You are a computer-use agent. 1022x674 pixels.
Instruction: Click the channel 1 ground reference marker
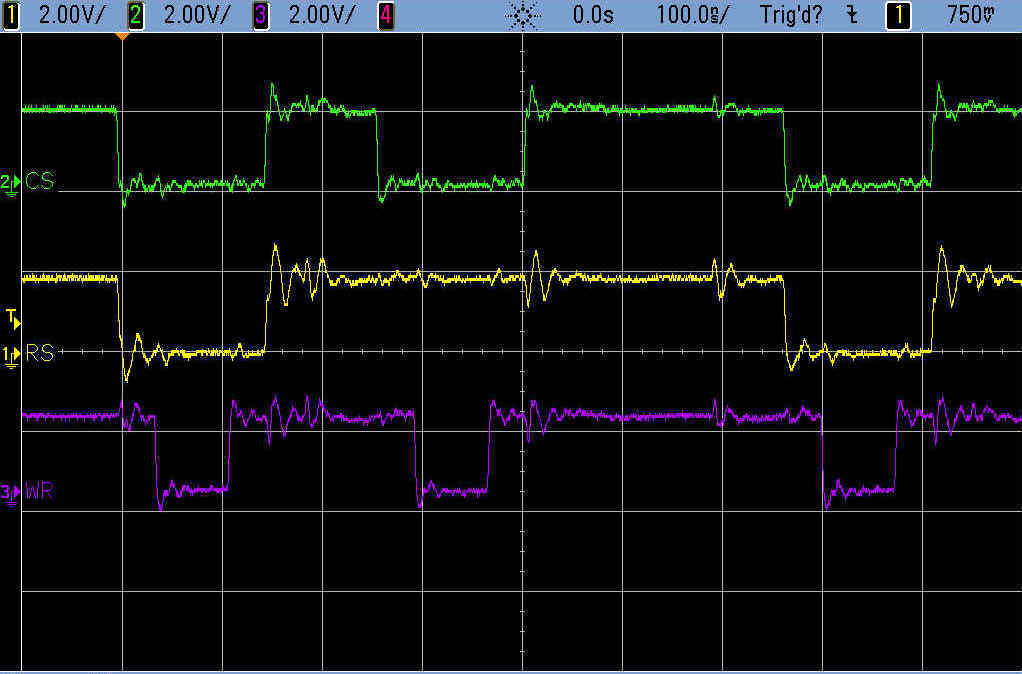coord(9,354)
